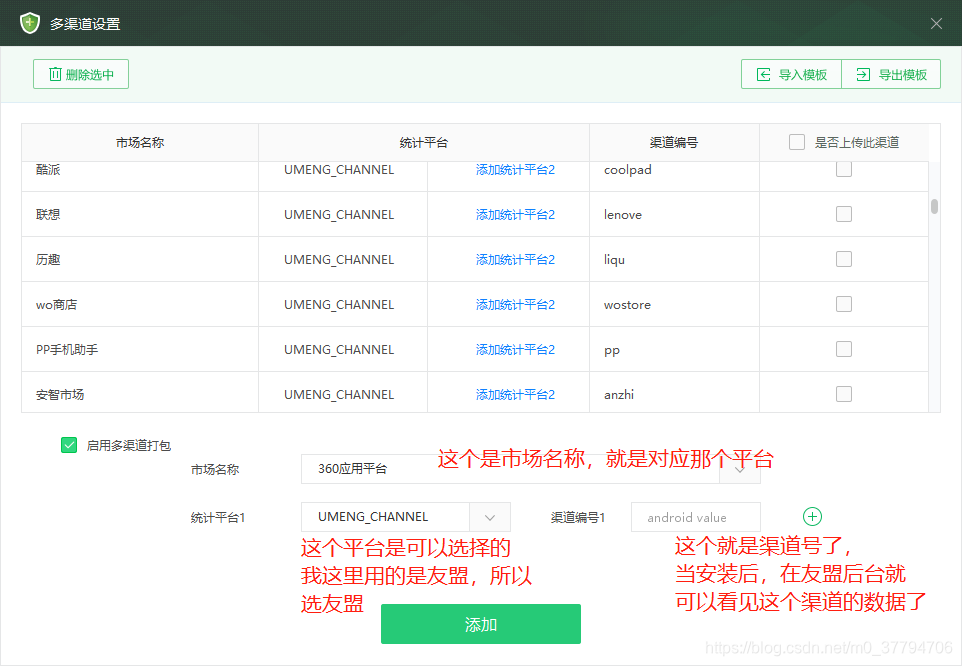Close the 多渠道设置 dialog
Viewport: 962px width, 666px height.
tap(936, 23)
